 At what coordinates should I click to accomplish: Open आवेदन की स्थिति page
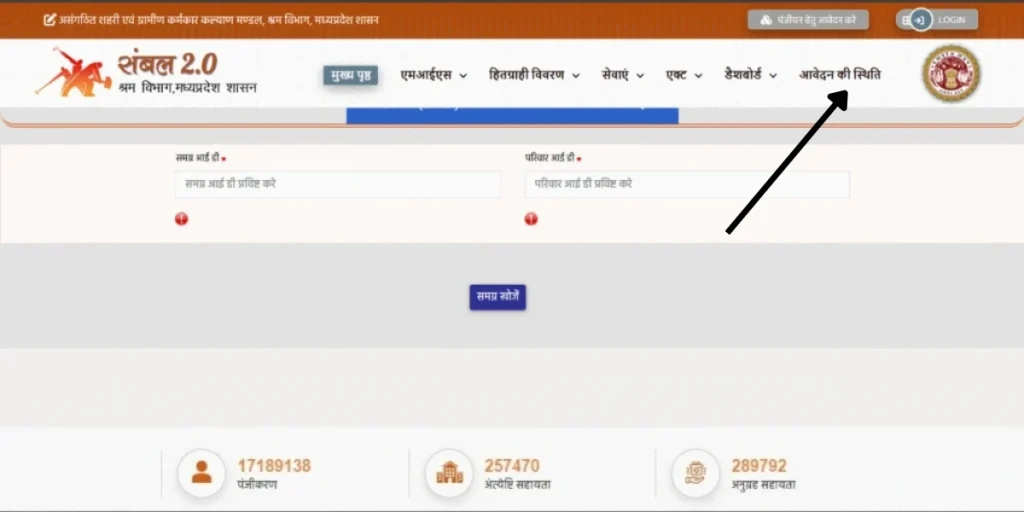click(x=840, y=75)
